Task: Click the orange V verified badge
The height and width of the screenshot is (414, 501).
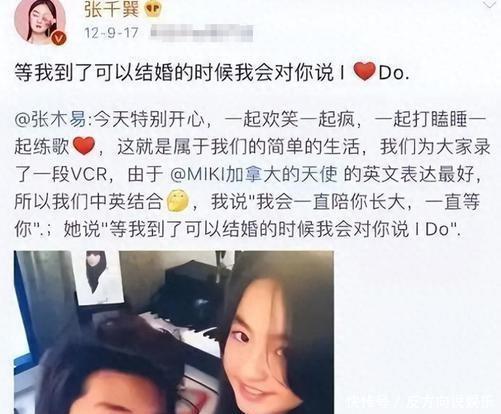Action: click(59, 38)
